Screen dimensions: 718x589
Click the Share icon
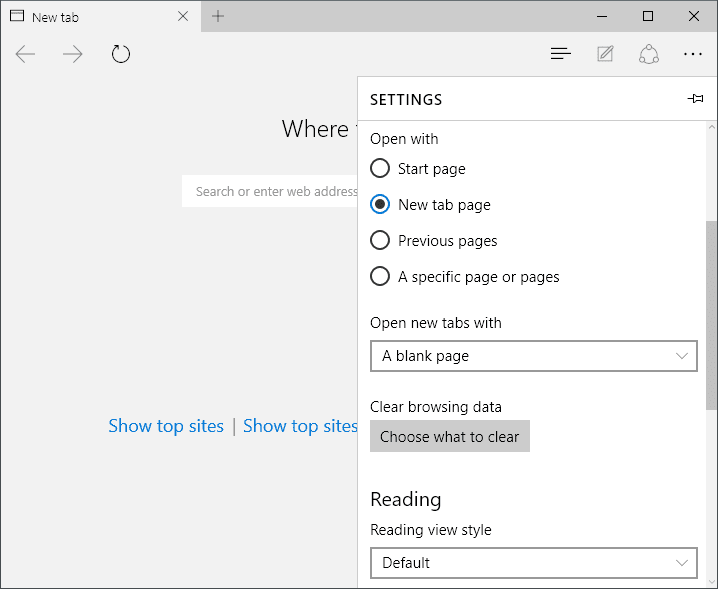(649, 54)
